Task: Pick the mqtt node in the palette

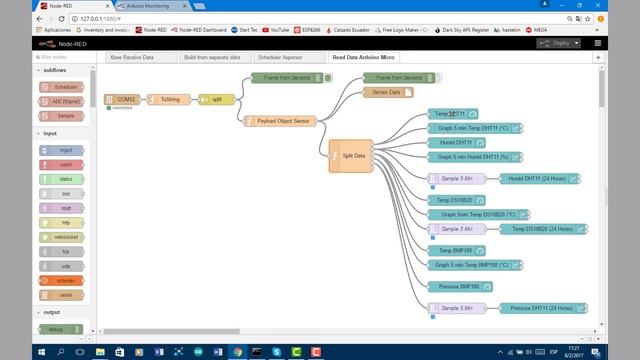Action: pos(62,208)
